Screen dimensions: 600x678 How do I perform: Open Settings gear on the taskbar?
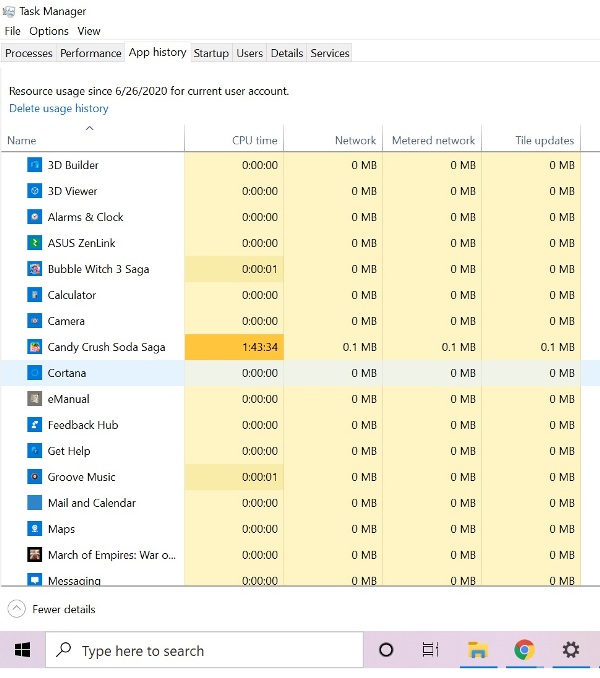(571, 649)
